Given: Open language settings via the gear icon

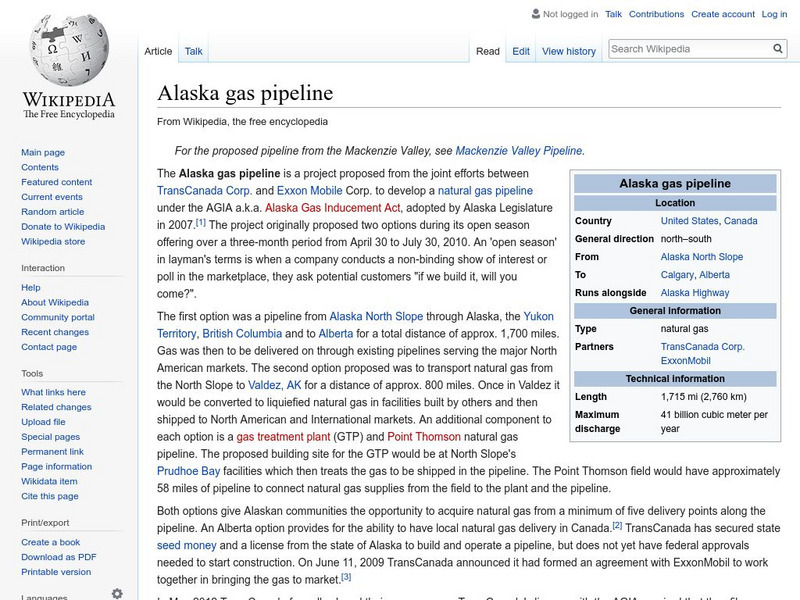Looking at the screenshot, I should (x=116, y=592).
